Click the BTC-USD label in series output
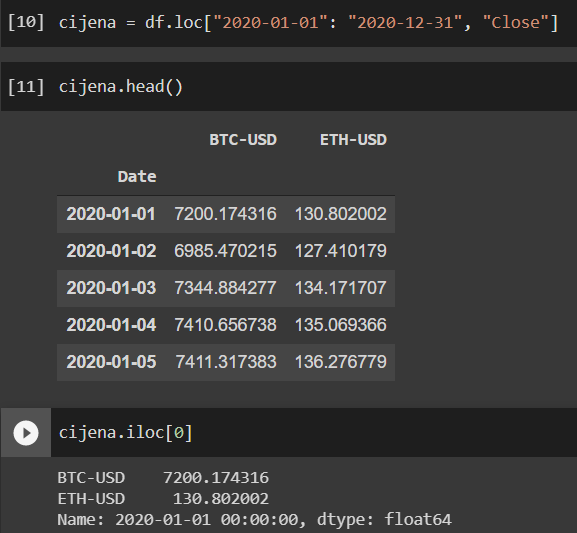Image resolution: width=577 pixels, height=533 pixels. [91, 478]
